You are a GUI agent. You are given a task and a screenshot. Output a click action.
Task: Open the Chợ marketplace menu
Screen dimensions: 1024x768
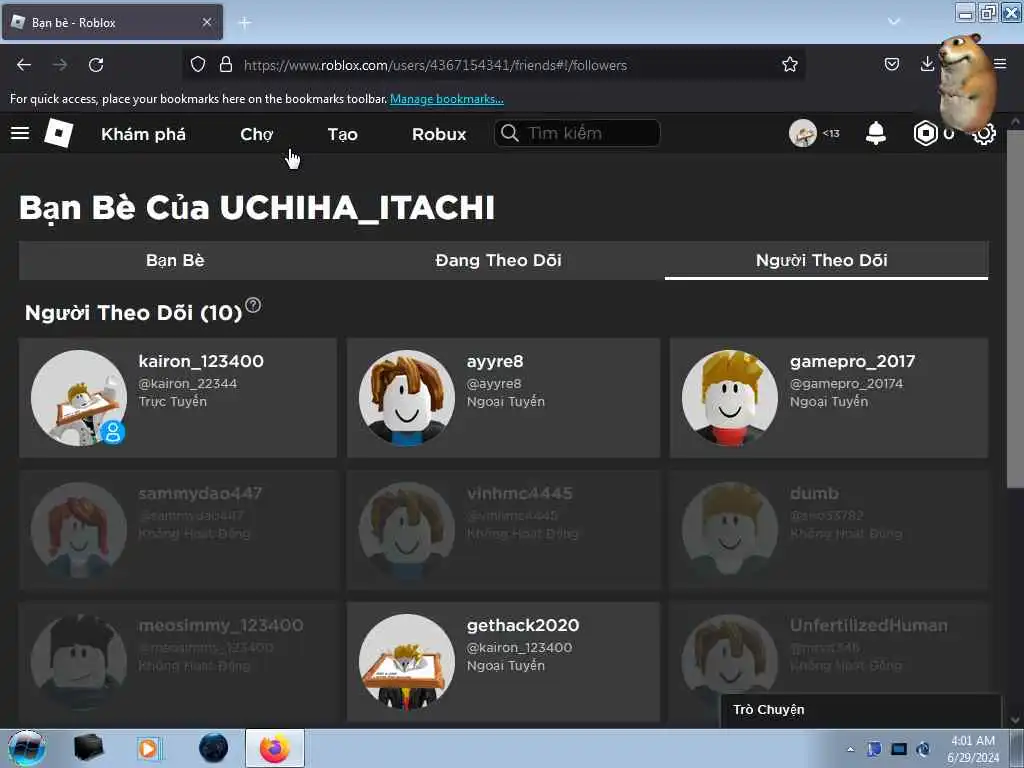point(257,134)
